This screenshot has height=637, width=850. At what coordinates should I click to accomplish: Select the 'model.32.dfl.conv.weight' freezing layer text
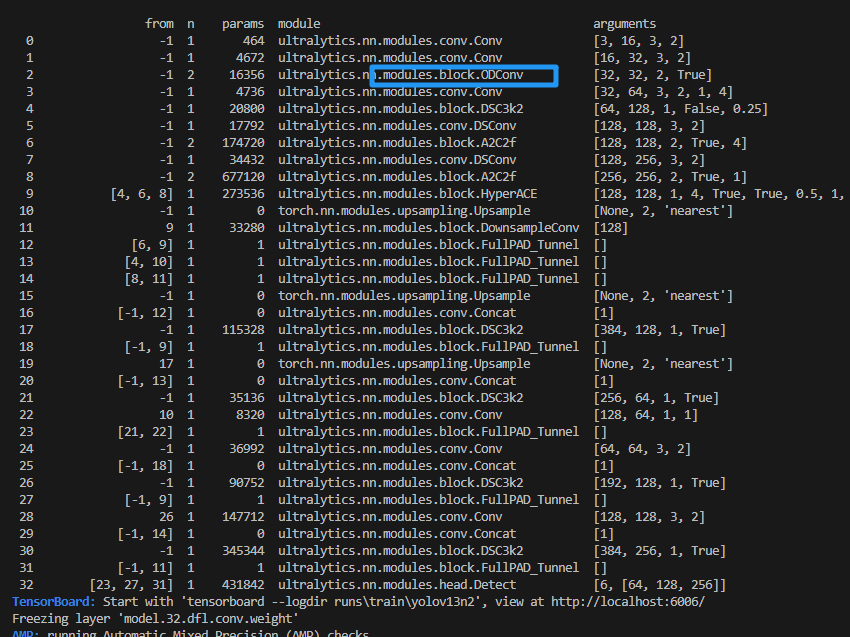(209, 619)
